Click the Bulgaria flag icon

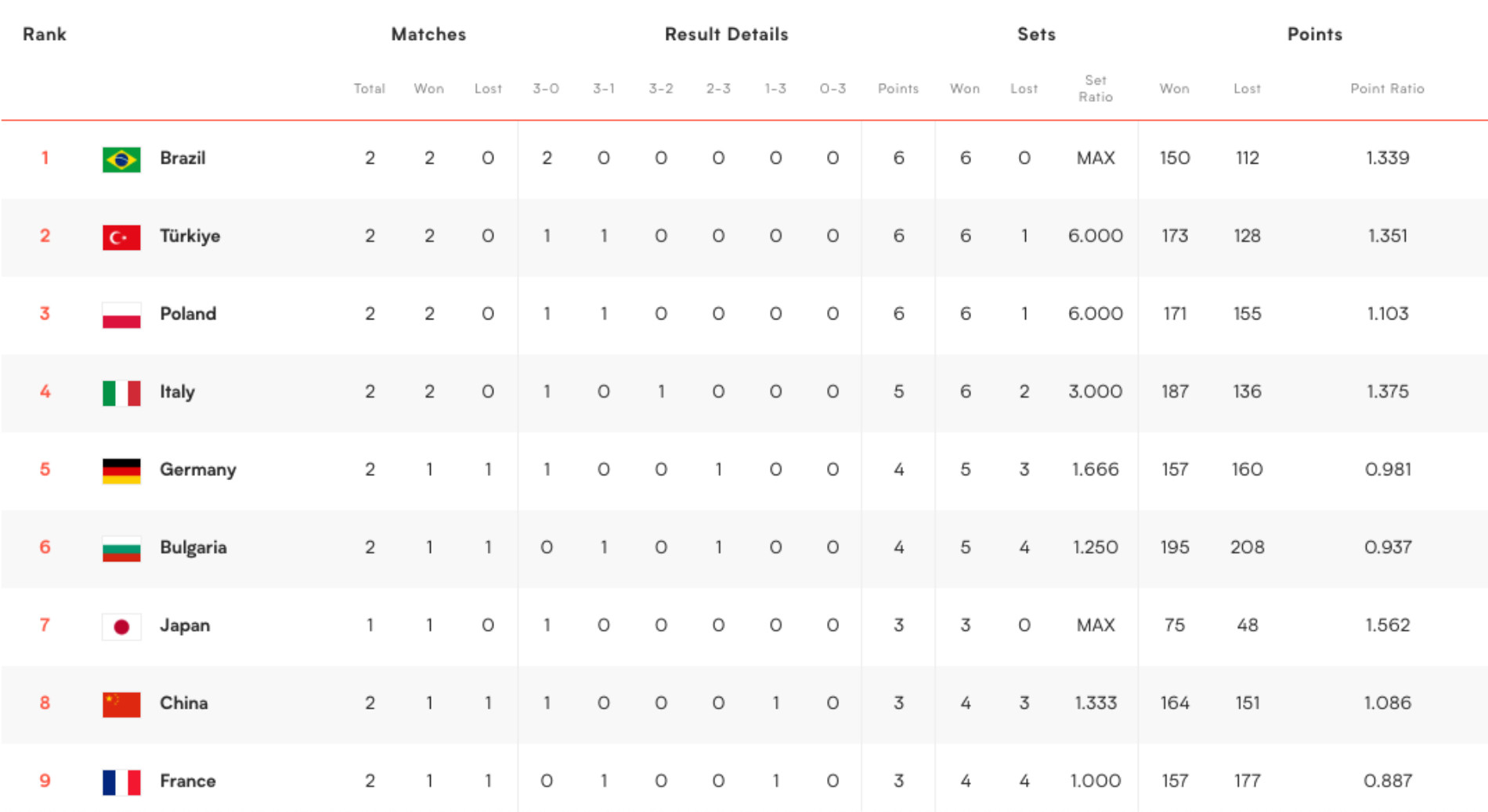tap(121, 548)
